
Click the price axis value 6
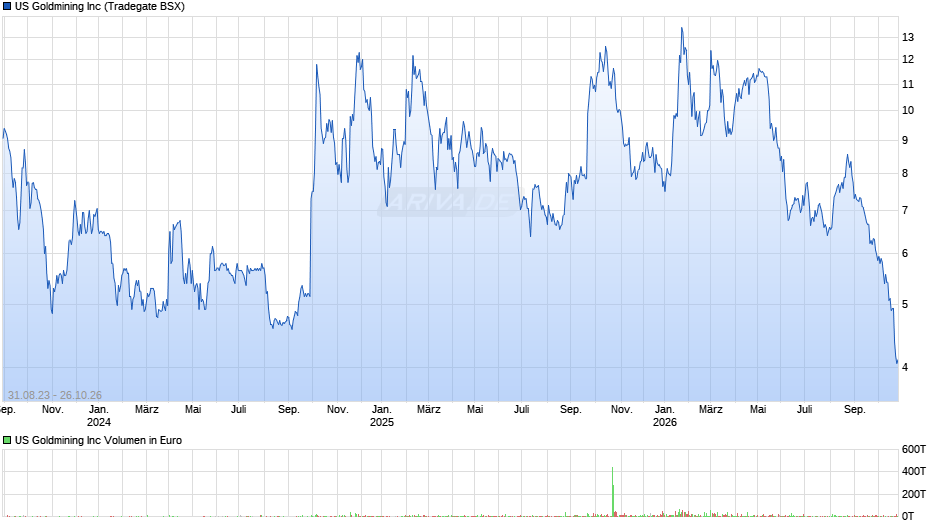(905, 254)
